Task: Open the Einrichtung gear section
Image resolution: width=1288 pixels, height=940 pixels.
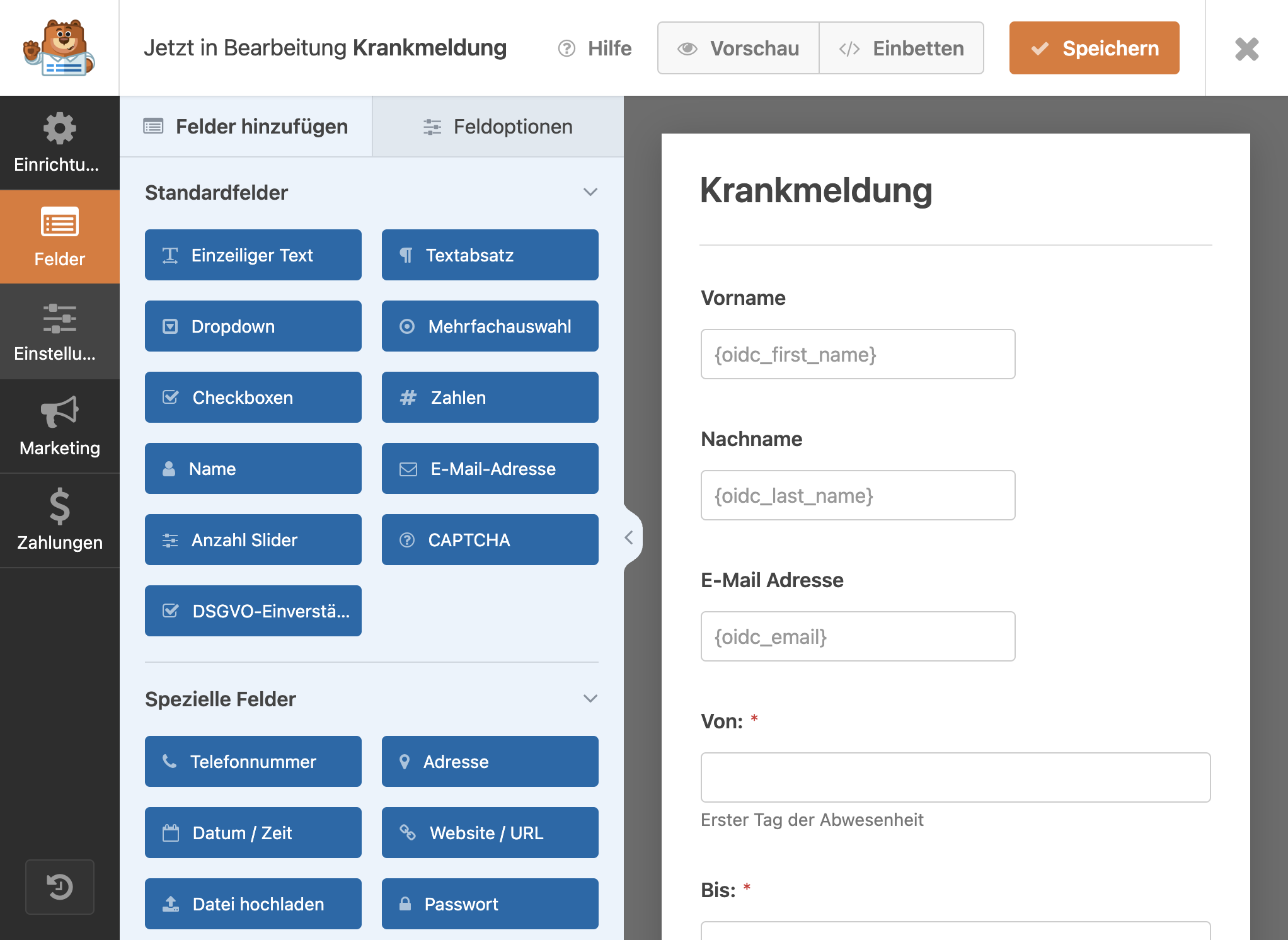Action: (59, 143)
